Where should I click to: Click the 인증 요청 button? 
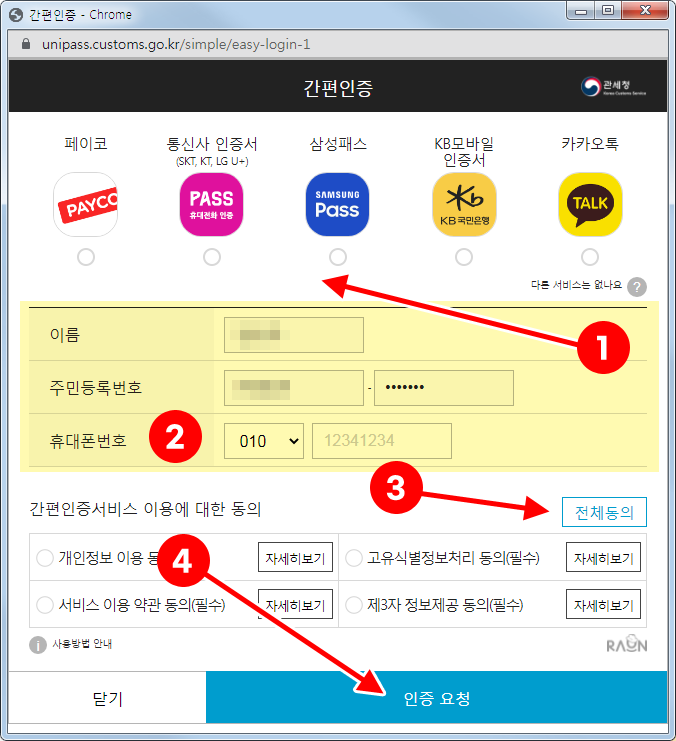[x=437, y=698]
